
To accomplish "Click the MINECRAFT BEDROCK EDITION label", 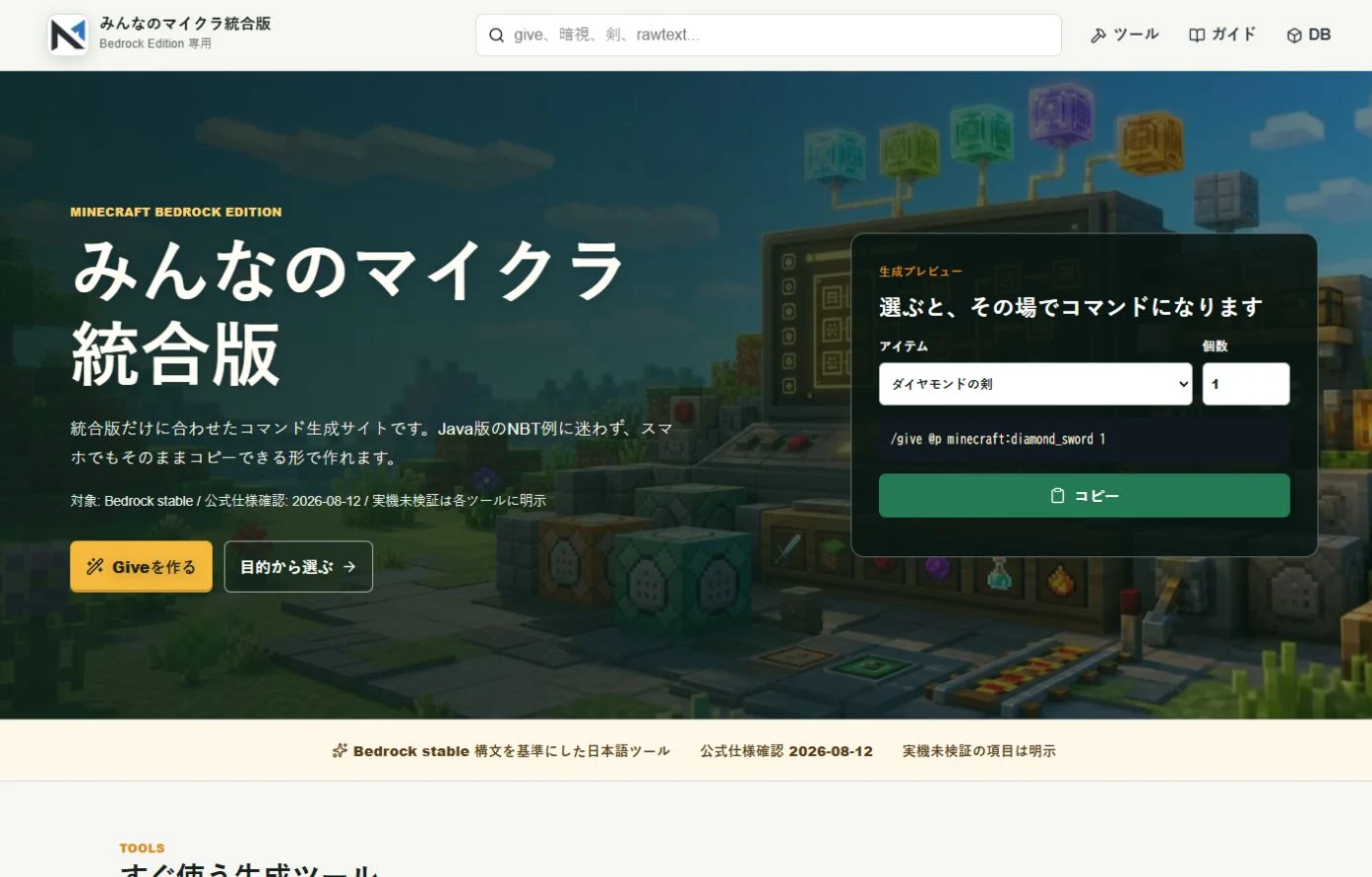I will [176, 212].
